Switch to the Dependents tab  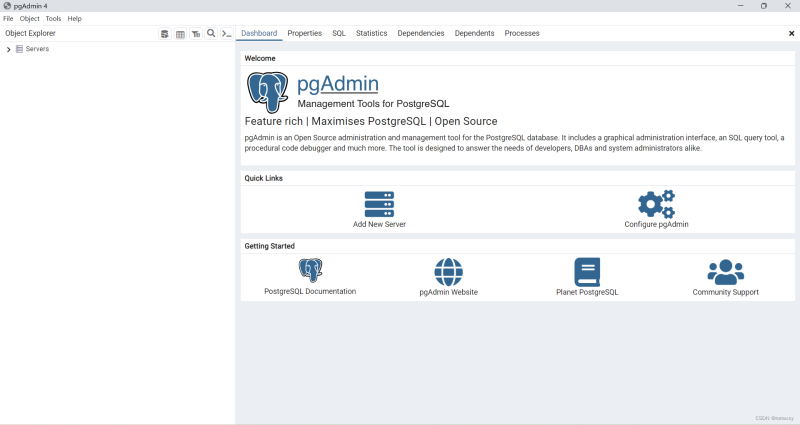(x=474, y=33)
